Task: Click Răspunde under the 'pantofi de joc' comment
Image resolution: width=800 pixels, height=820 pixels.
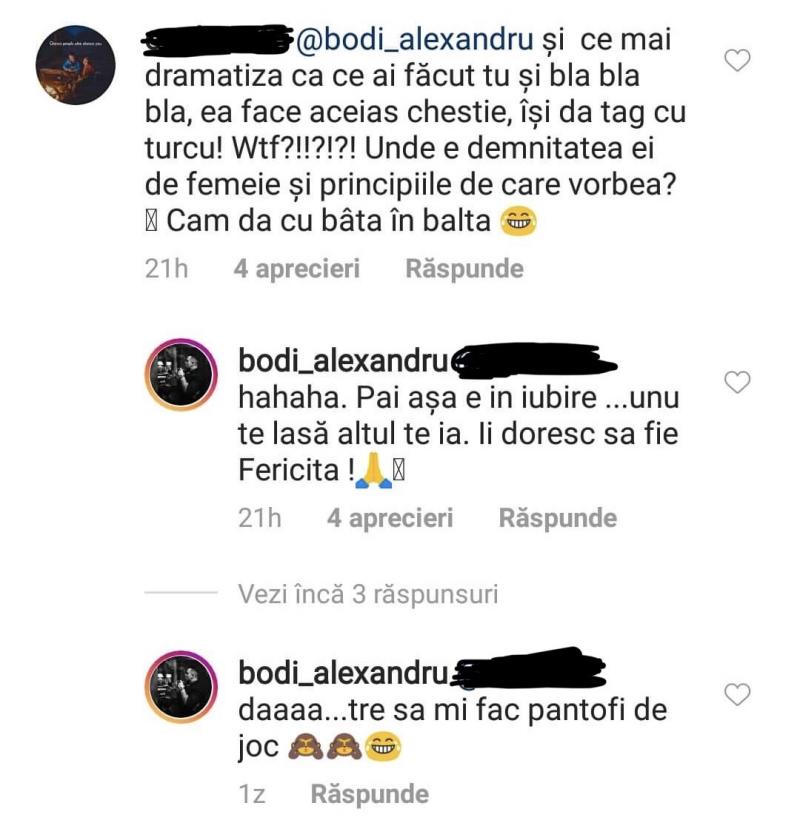Action: [x=370, y=794]
